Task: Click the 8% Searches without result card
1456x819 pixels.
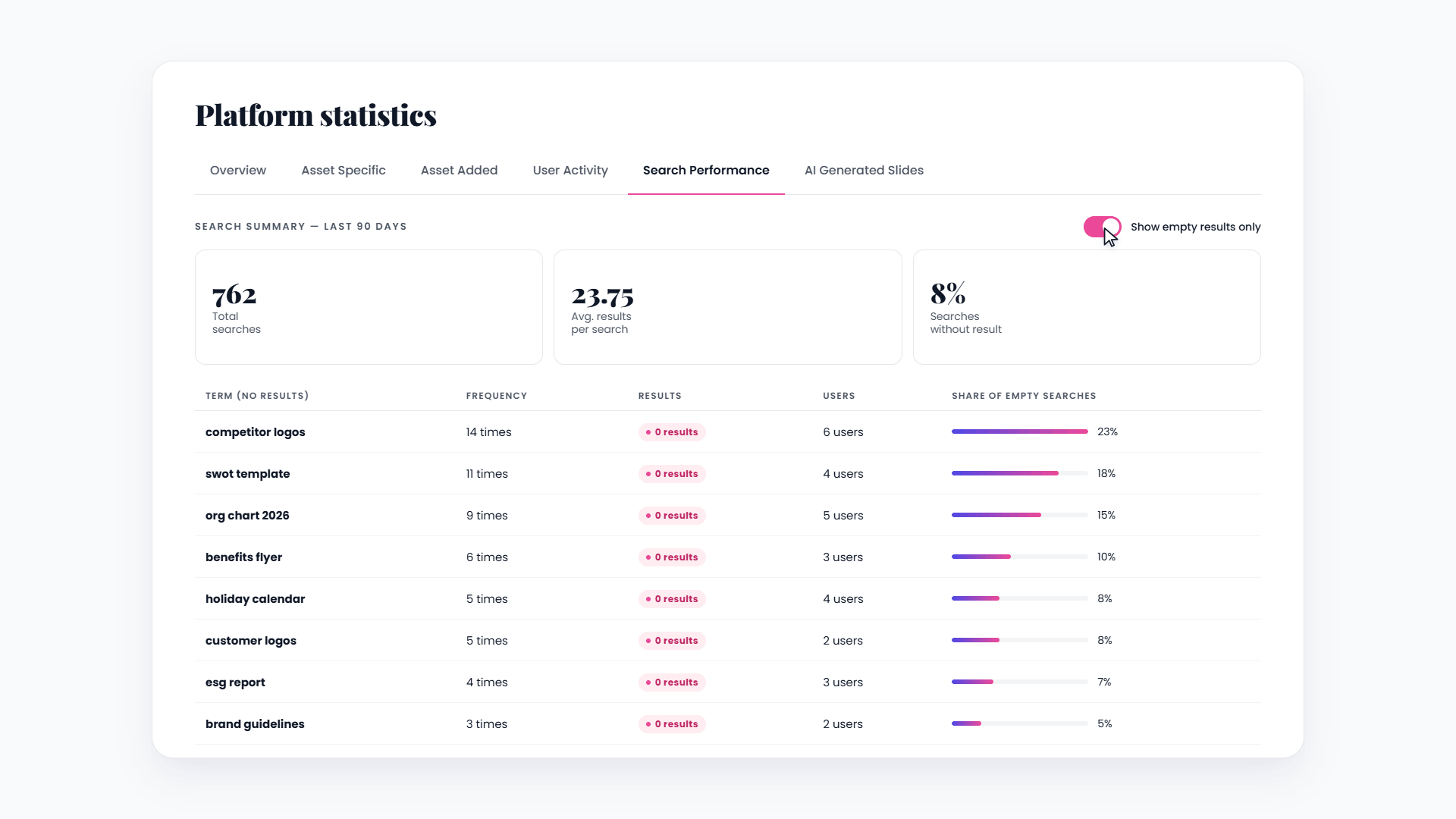Action: coord(1087,307)
